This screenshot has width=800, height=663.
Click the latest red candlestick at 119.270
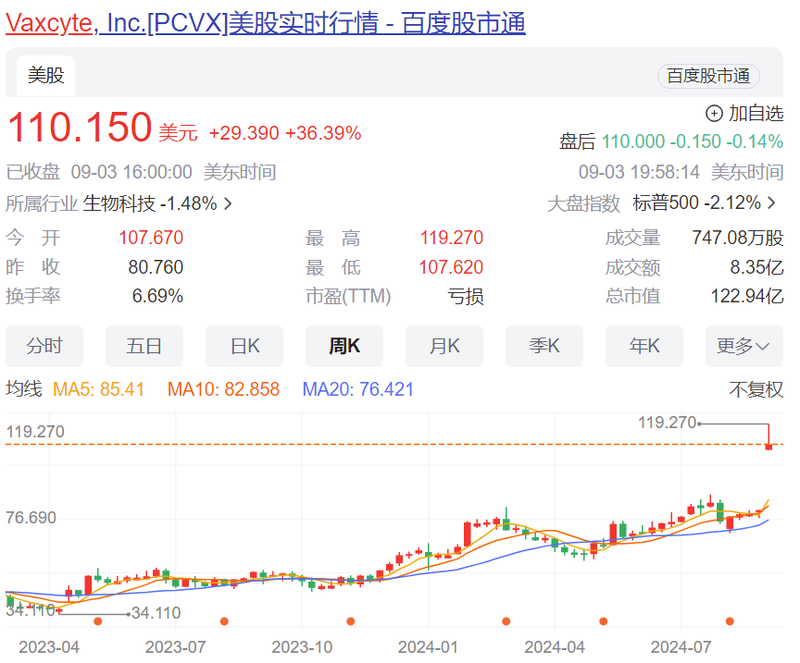769,445
